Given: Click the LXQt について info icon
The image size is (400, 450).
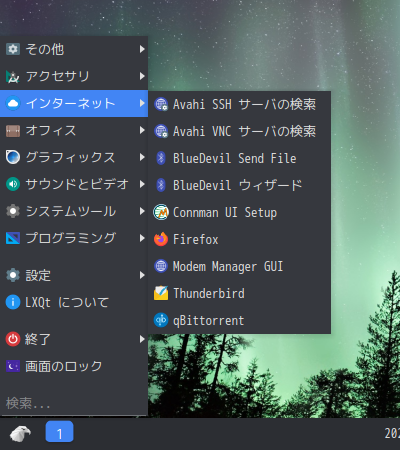Looking at the screenshot, I should click(13, 302).
